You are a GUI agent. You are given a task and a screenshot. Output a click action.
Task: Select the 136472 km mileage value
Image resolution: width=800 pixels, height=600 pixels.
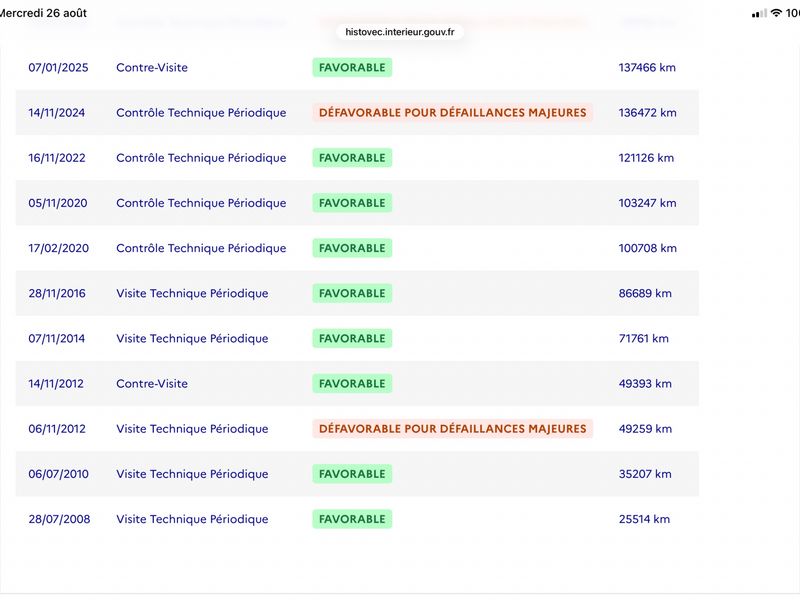coord(647,113)
